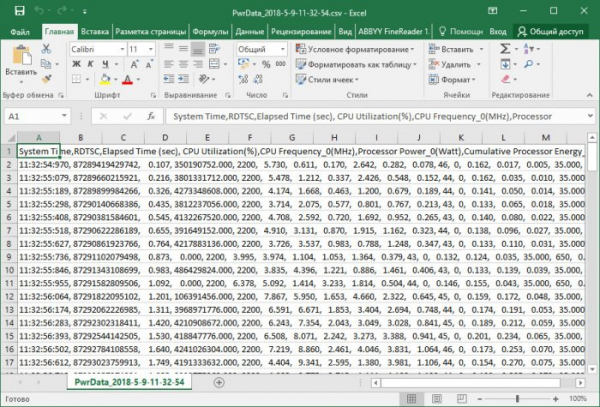Click Insert Function fx icon
The height and width of the screenshot is (407, 600).
point(151,116)
